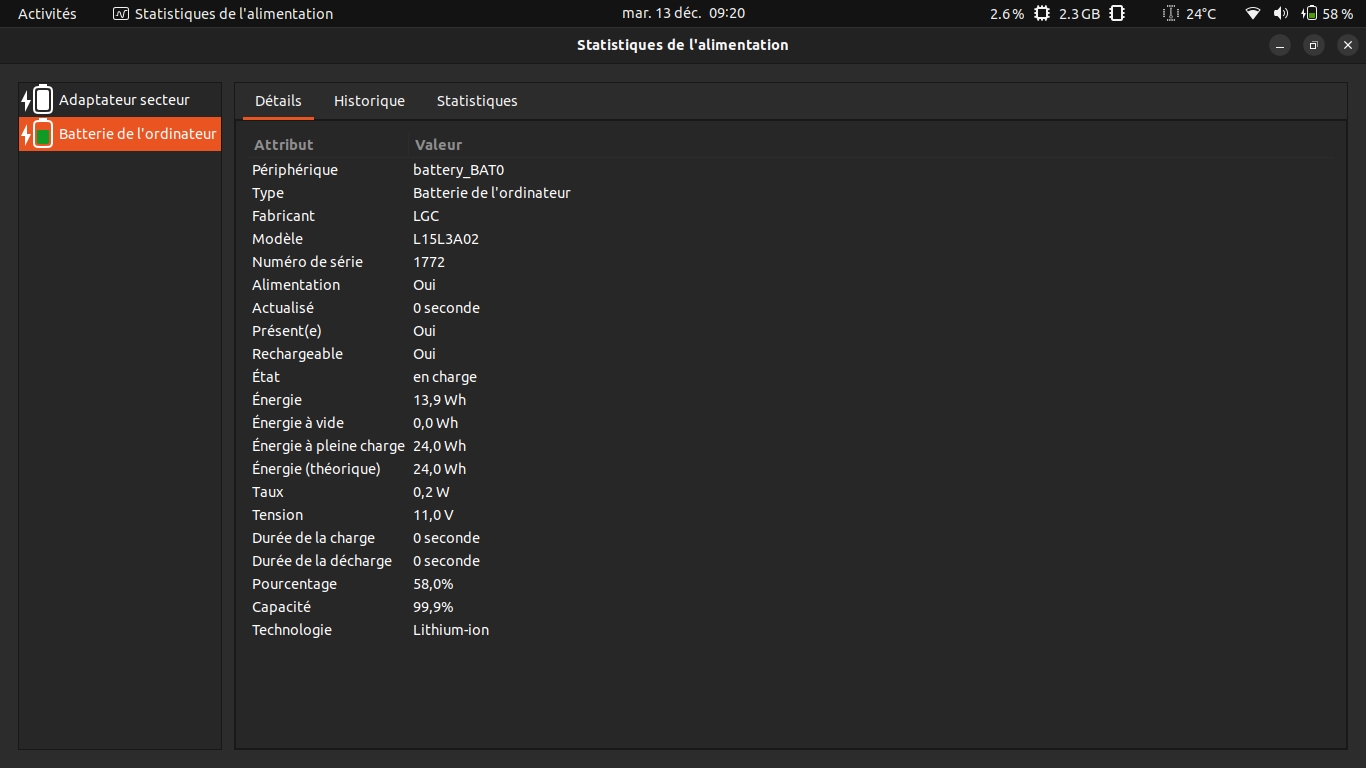Click the Valeur column header

[x=438, y=145]
